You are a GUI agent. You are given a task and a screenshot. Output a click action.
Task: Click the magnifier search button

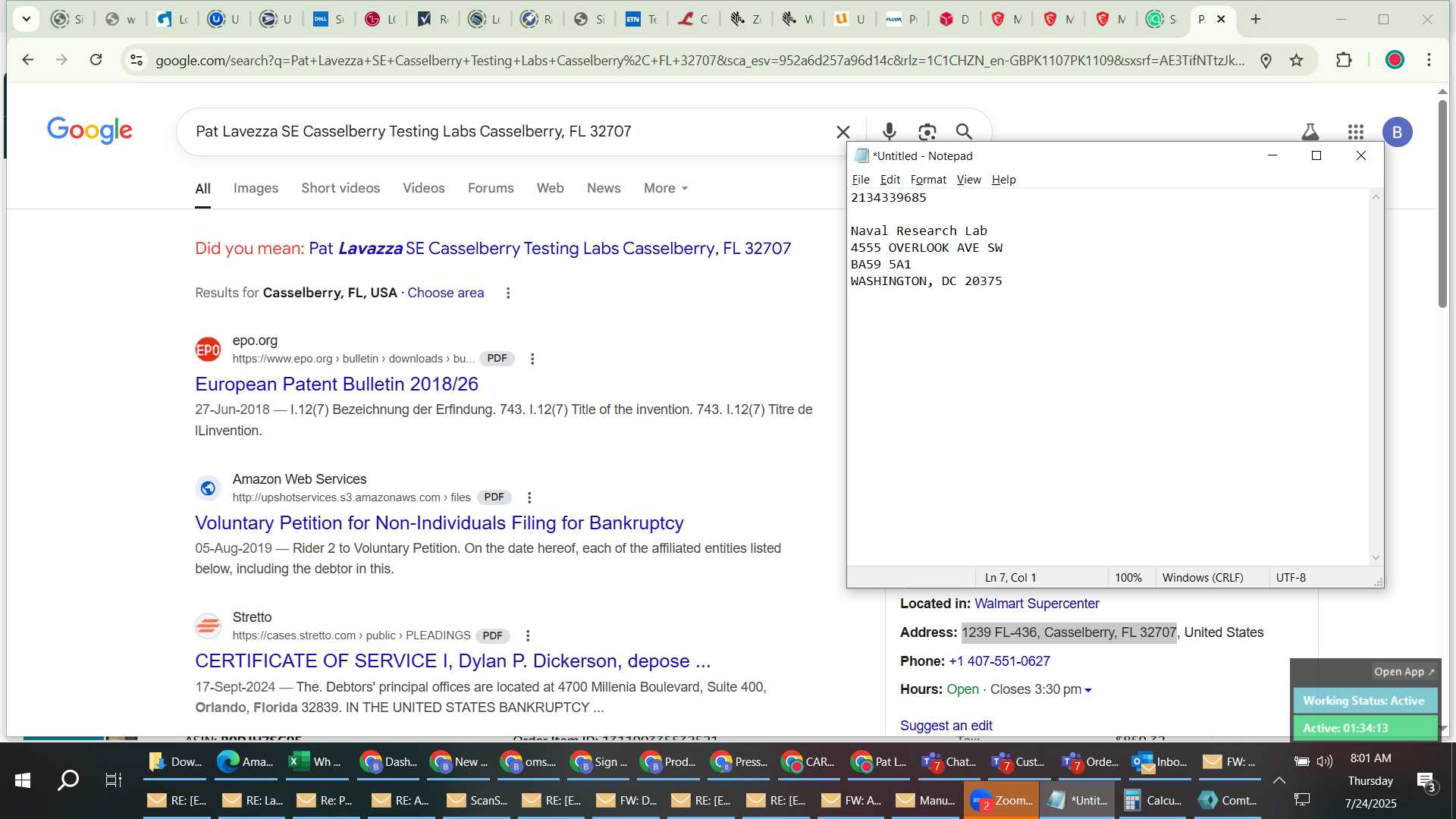tap(964, 132)
